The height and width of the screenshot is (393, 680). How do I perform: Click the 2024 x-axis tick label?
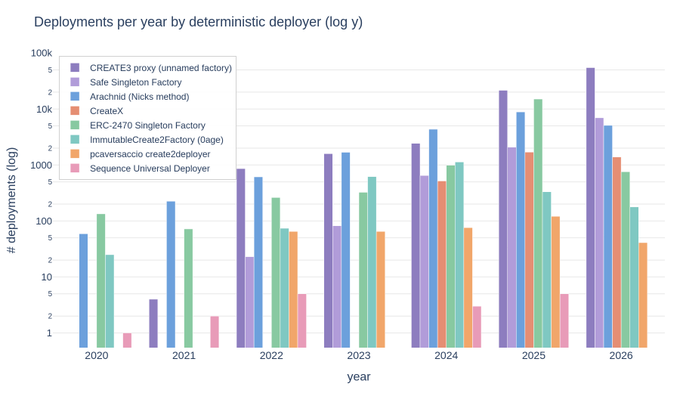[x=446, y=356]
